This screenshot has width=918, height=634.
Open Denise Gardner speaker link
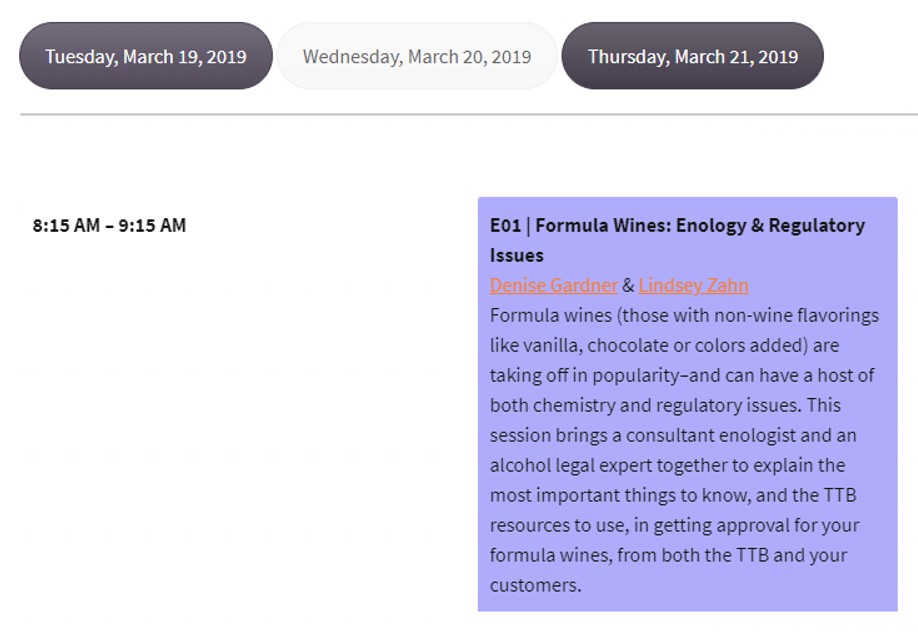(554, 285)
